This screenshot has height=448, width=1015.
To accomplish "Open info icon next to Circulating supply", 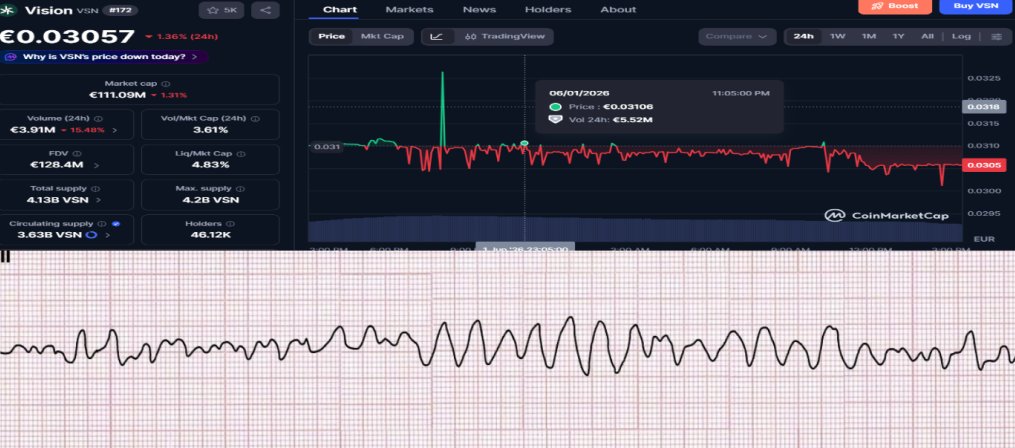I will click(x=104, y=223).
